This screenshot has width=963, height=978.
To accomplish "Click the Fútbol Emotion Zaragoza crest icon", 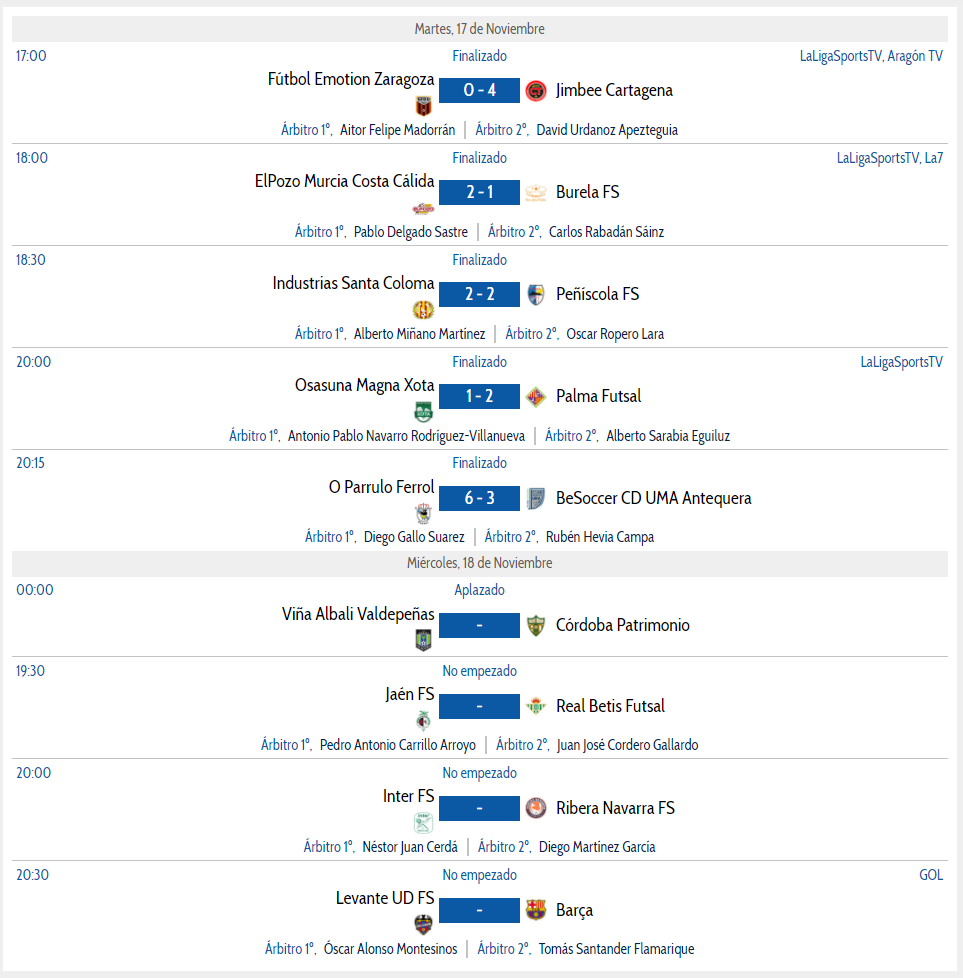I will [x=423, y=107].
